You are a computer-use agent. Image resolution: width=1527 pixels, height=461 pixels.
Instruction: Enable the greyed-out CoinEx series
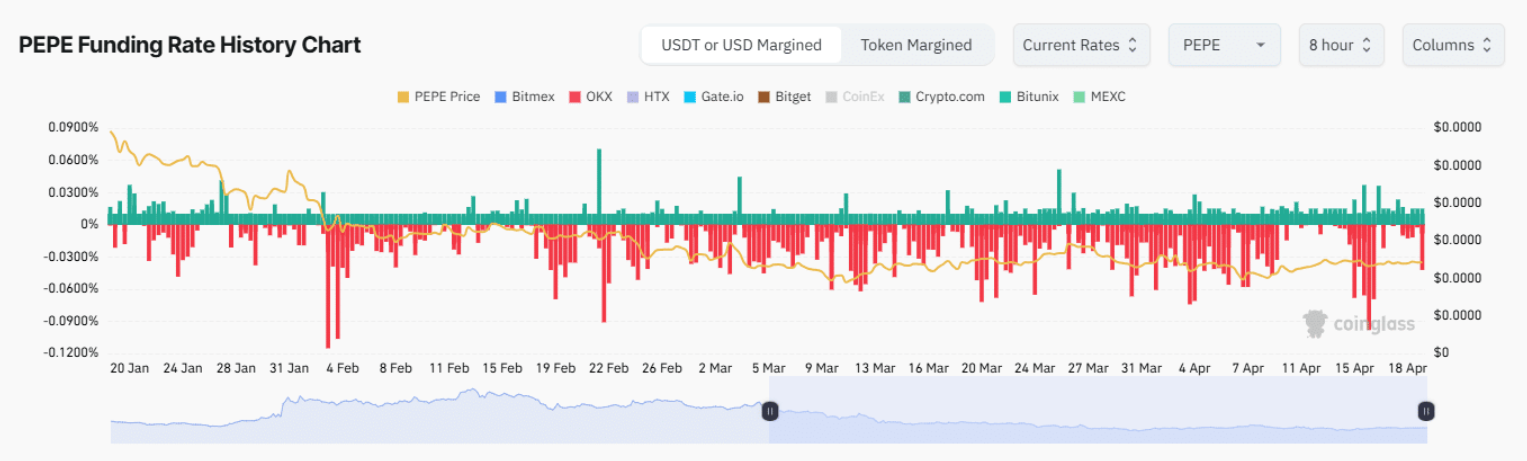854,97
